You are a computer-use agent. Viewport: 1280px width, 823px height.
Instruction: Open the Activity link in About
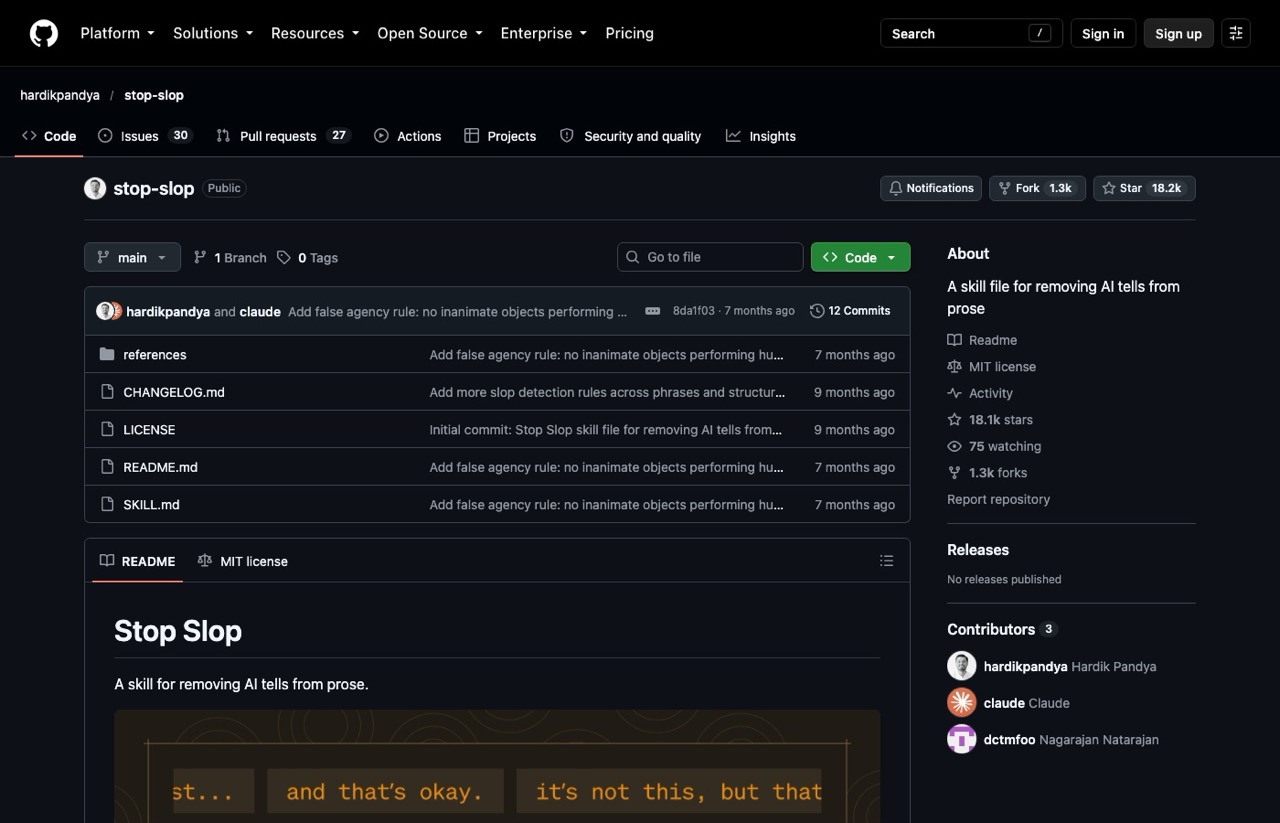pyautogui.click(x=980, y=393)
